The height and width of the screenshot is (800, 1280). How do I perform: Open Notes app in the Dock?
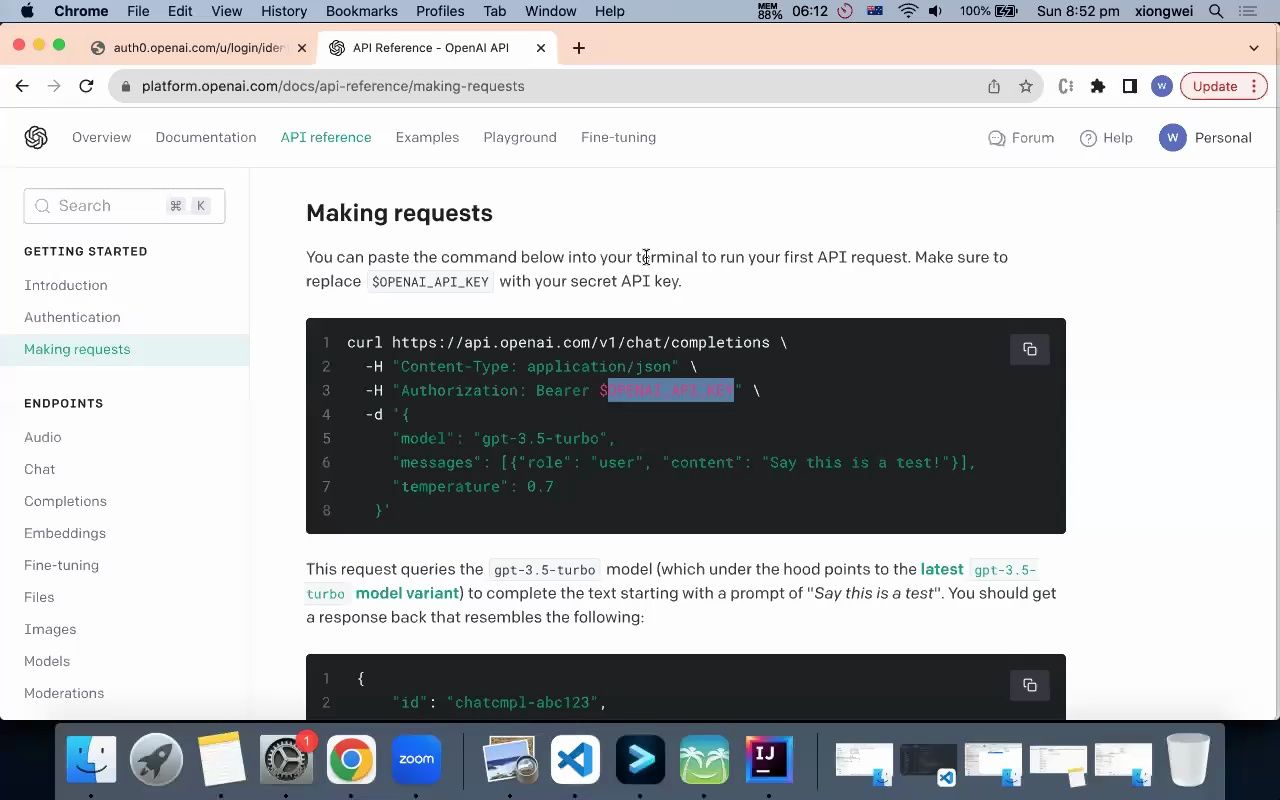[x=221, y=760]
